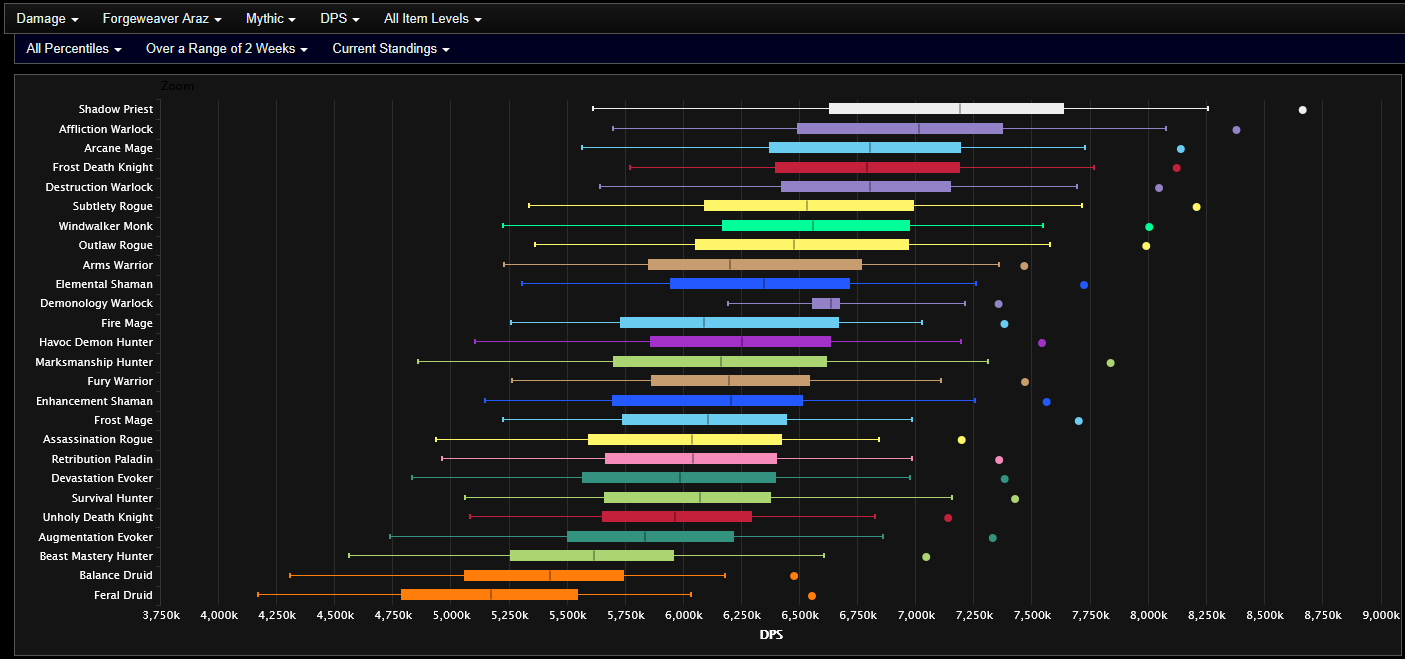Click the Unholy Death Knight label
Screen dimensions: 1405x659
[98, 518]
